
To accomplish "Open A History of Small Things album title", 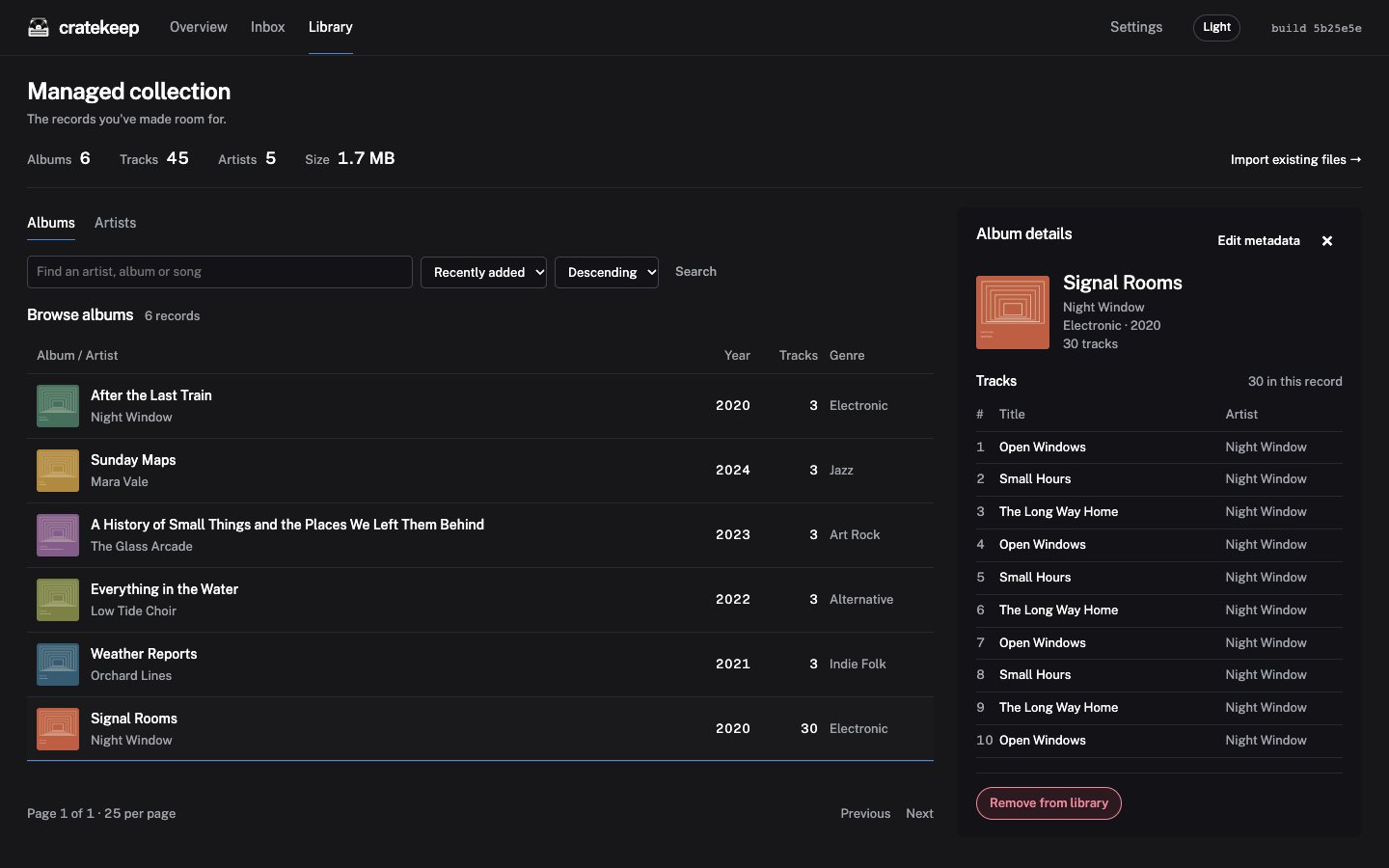I will point(287,525).
